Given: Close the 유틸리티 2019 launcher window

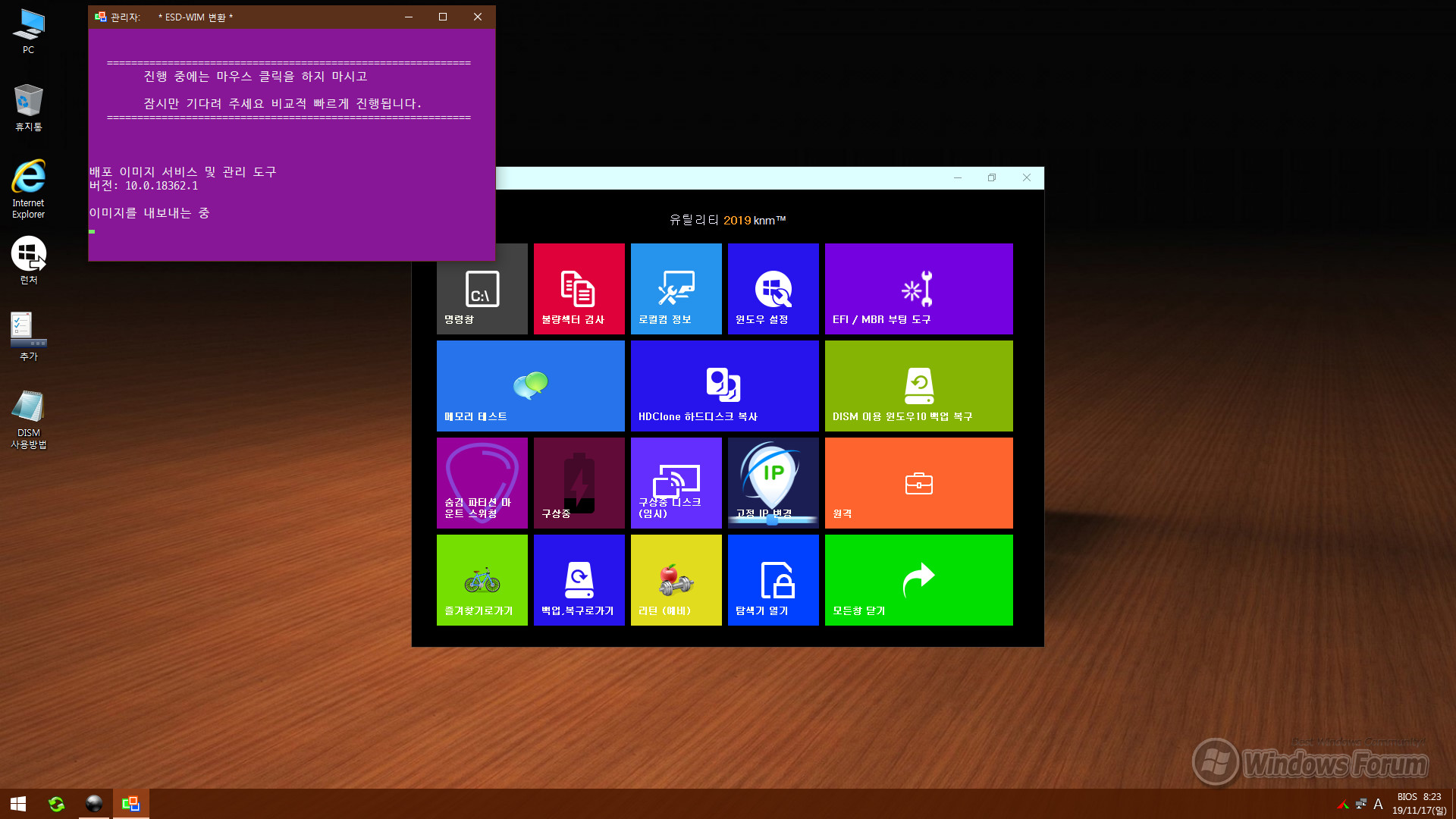Looking at the screenshot, I should [1027, 177].
